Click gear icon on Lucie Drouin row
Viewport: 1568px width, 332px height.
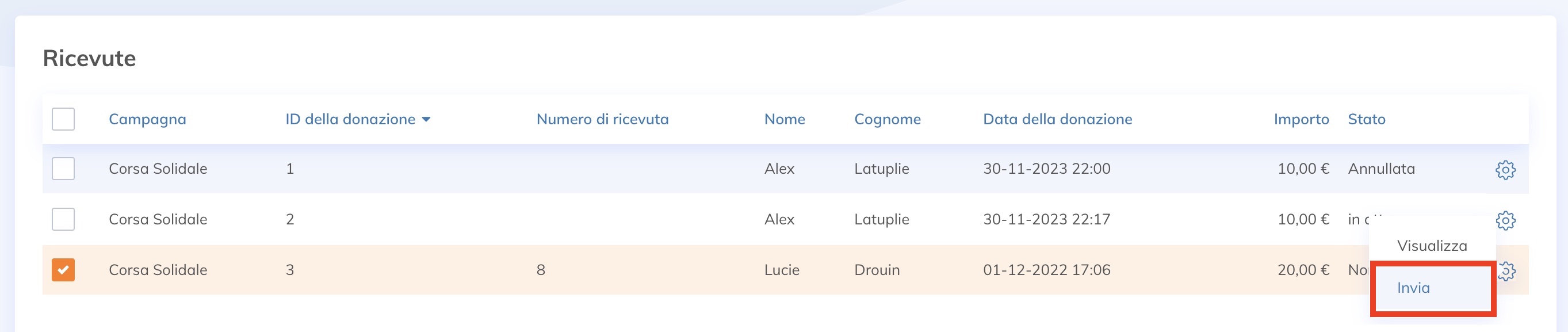[x=1507, y=270]
